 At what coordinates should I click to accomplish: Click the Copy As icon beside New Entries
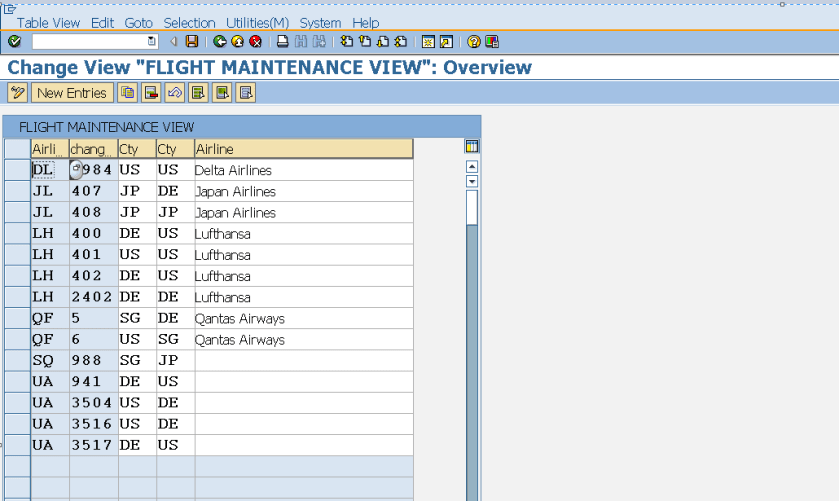point(127,93)
